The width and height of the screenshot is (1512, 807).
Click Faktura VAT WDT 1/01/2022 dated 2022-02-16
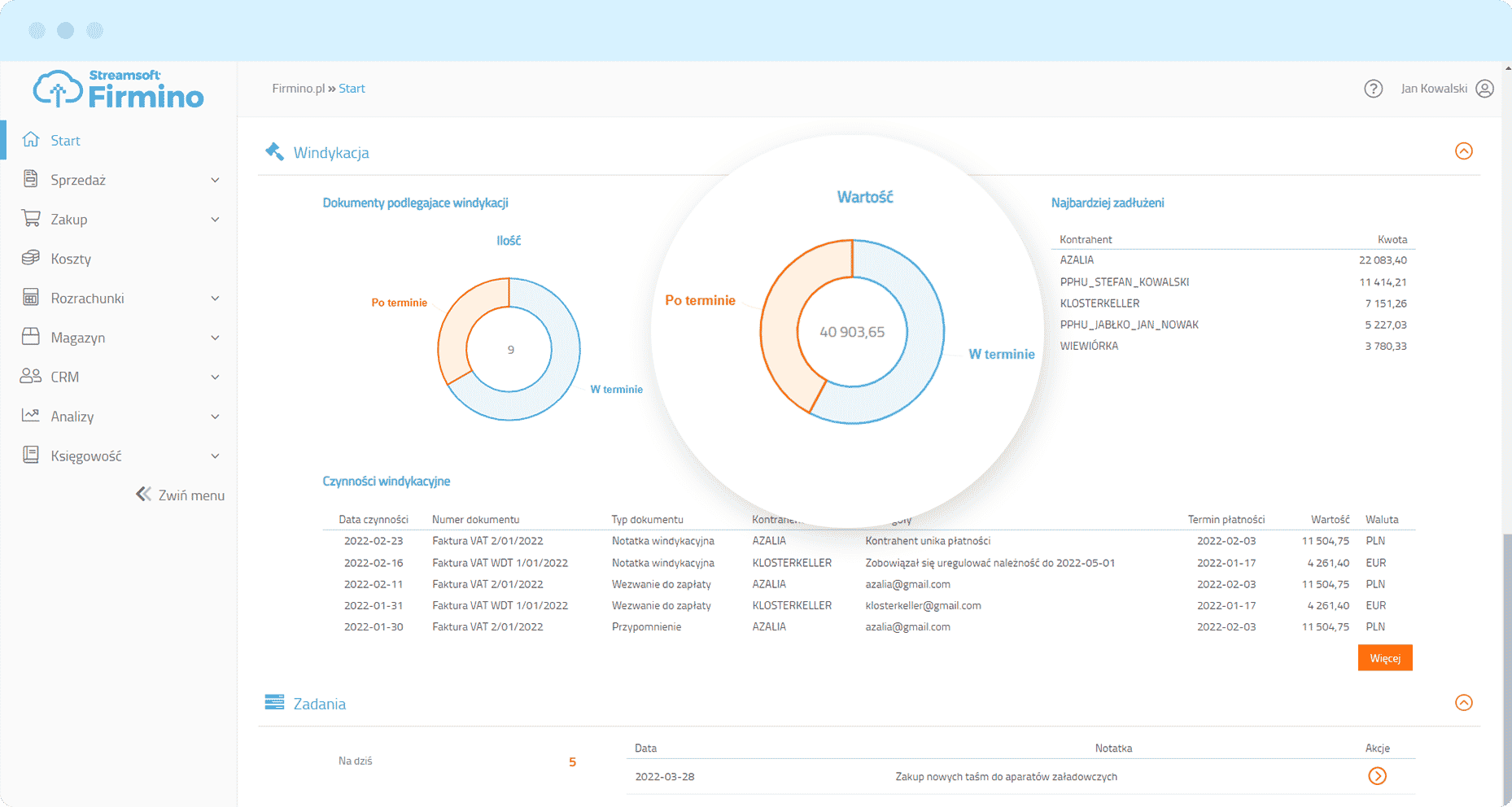[500, 563]
